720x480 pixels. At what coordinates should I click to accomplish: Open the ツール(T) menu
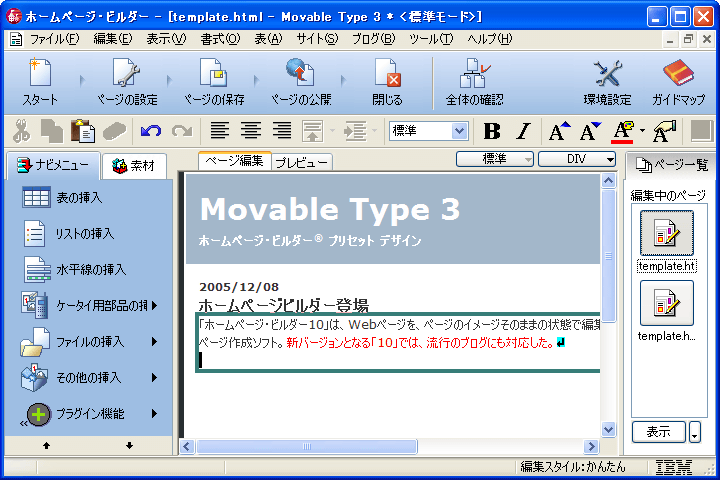pos(431,40)
